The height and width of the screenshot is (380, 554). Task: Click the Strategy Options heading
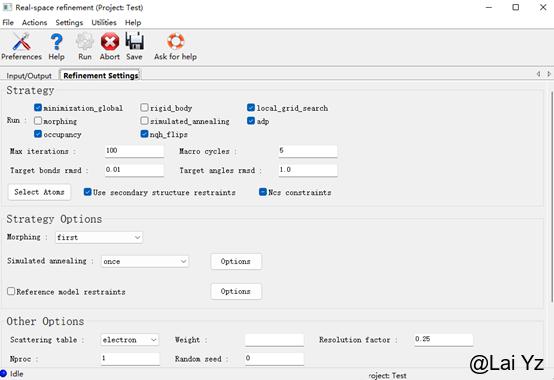click(54, 219)
